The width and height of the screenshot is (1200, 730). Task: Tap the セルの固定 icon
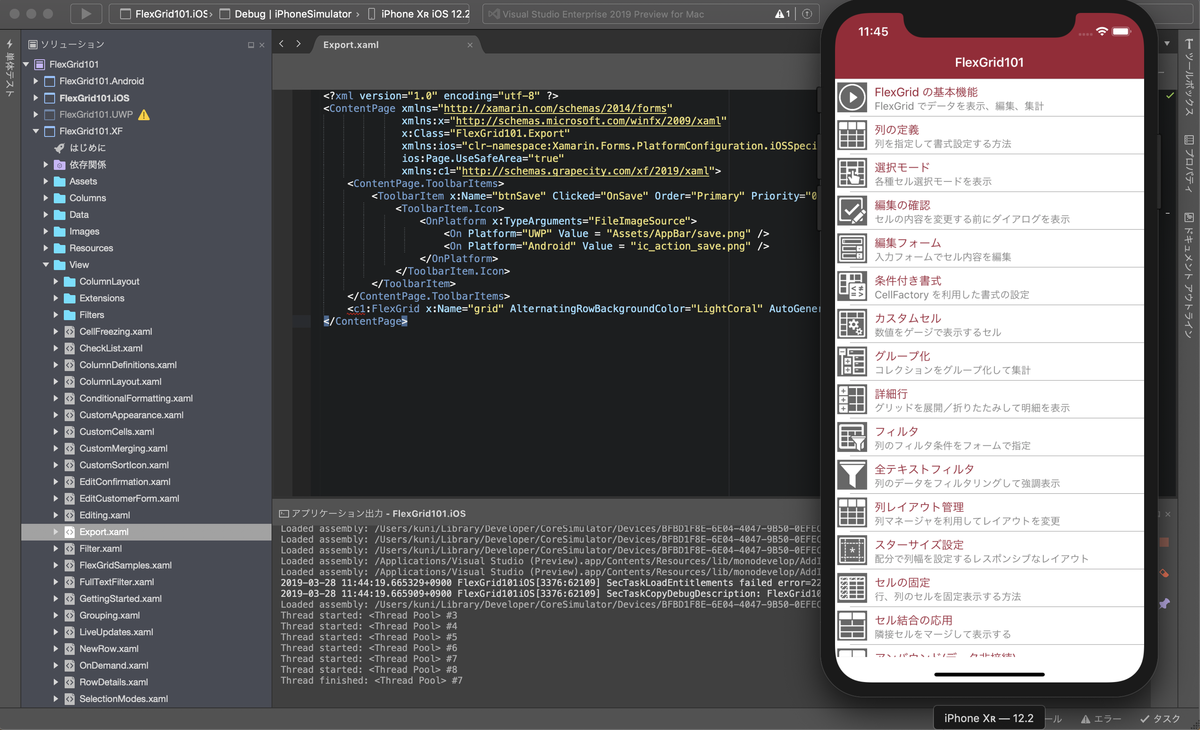click(x=852, y=588)
